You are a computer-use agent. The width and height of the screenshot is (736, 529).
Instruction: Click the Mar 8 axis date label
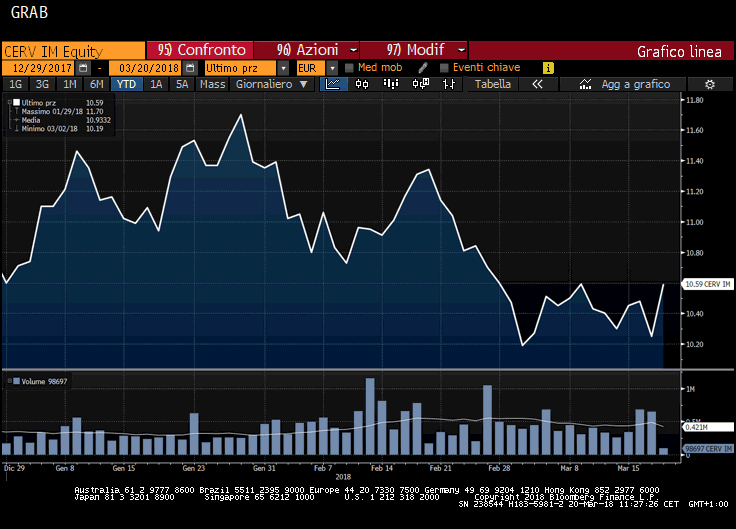[569, 468]
